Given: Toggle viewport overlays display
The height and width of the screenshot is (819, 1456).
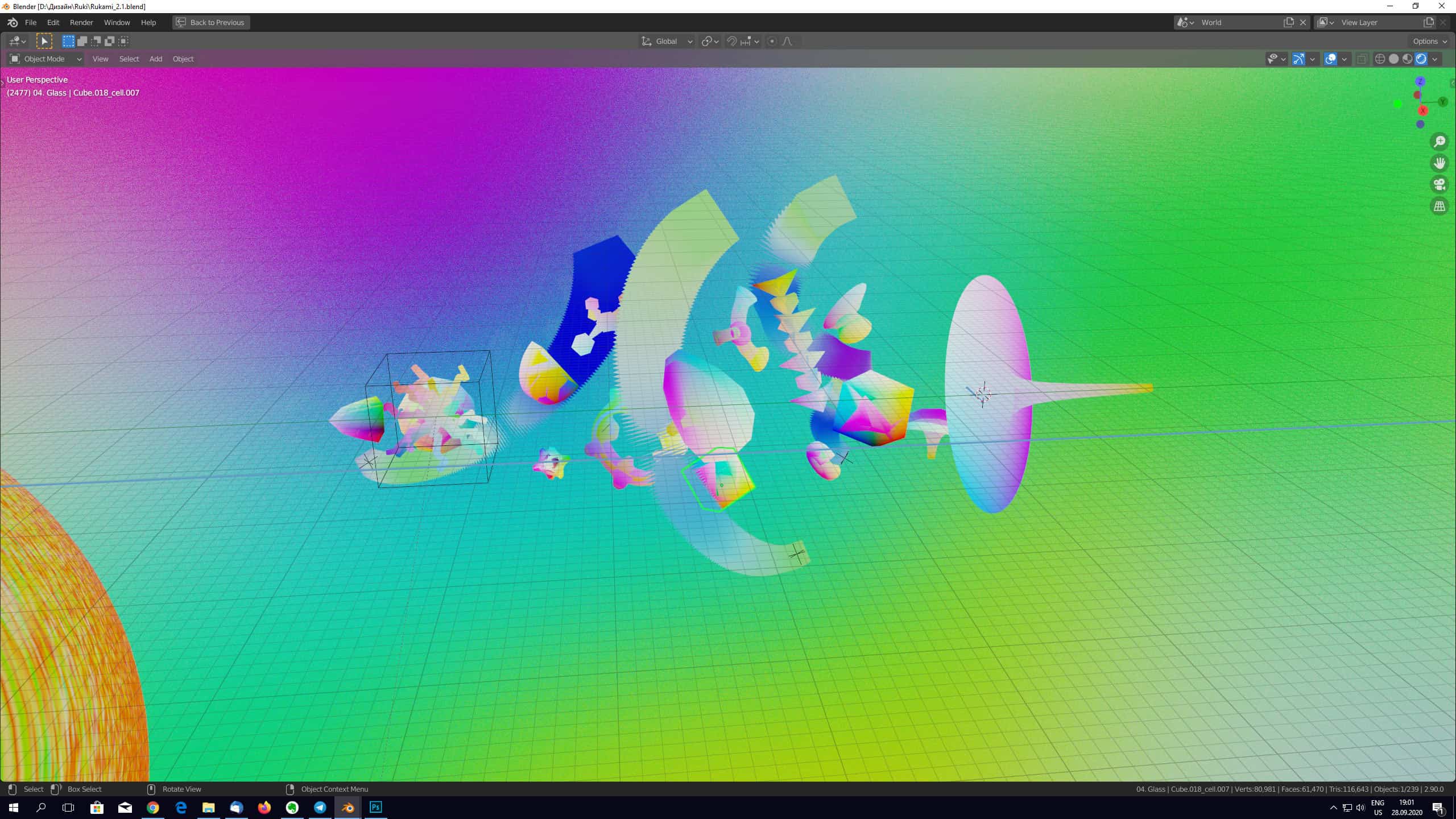Looking at the screenshot, I should [x=1330, y=59].
